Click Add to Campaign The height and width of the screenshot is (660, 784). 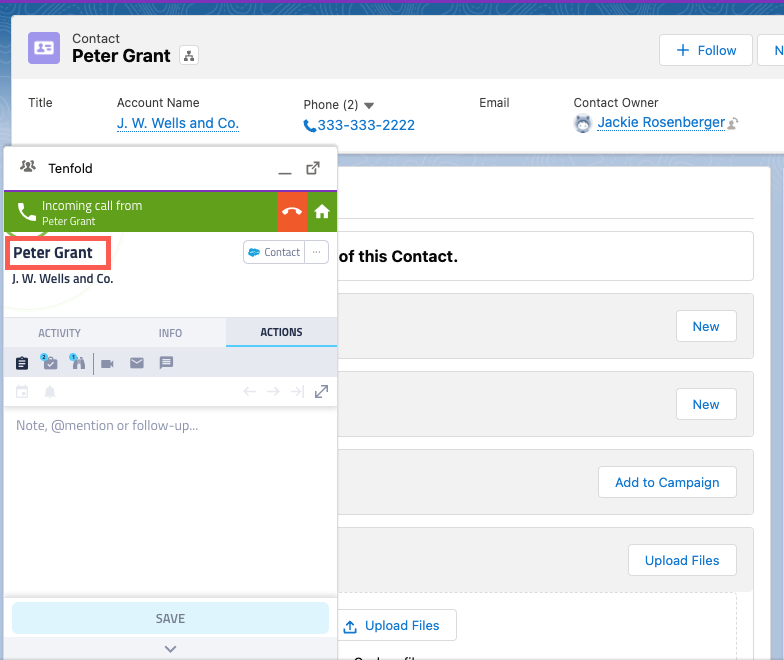pyautogui.click(x=667, y=482)
